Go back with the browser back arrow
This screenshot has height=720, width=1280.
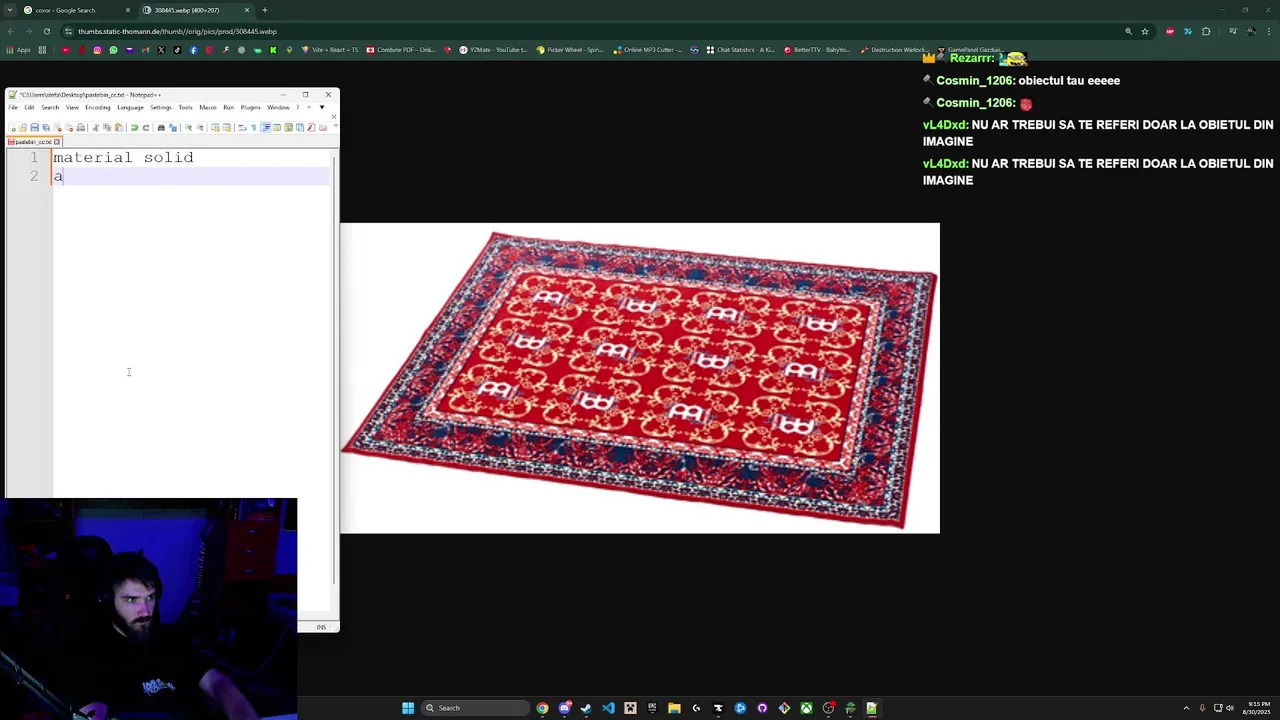click(10, 31)
